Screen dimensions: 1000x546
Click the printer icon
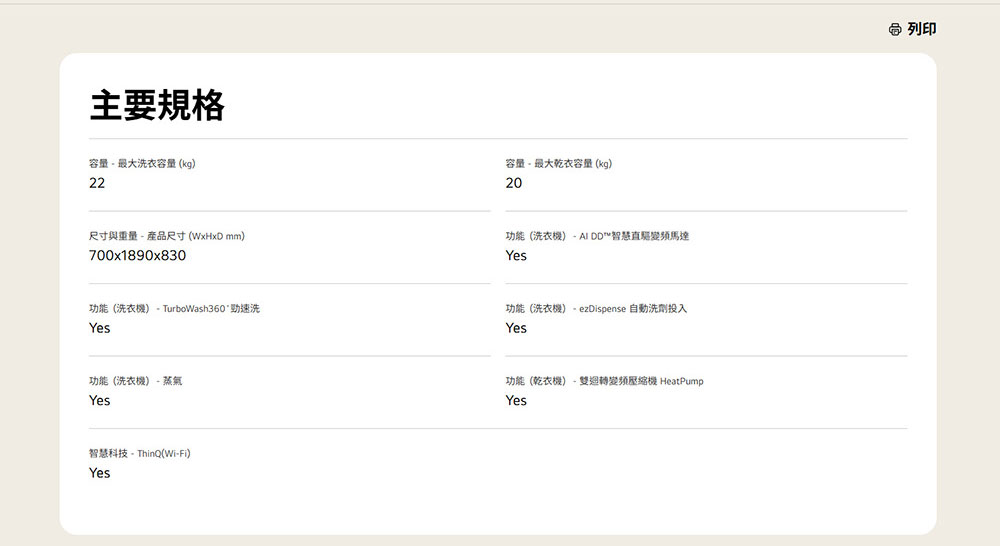tap(895, 30)
